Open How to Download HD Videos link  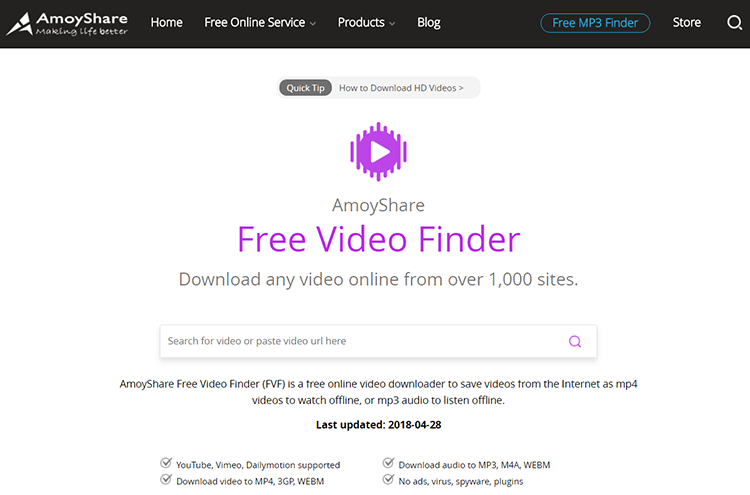401,88
